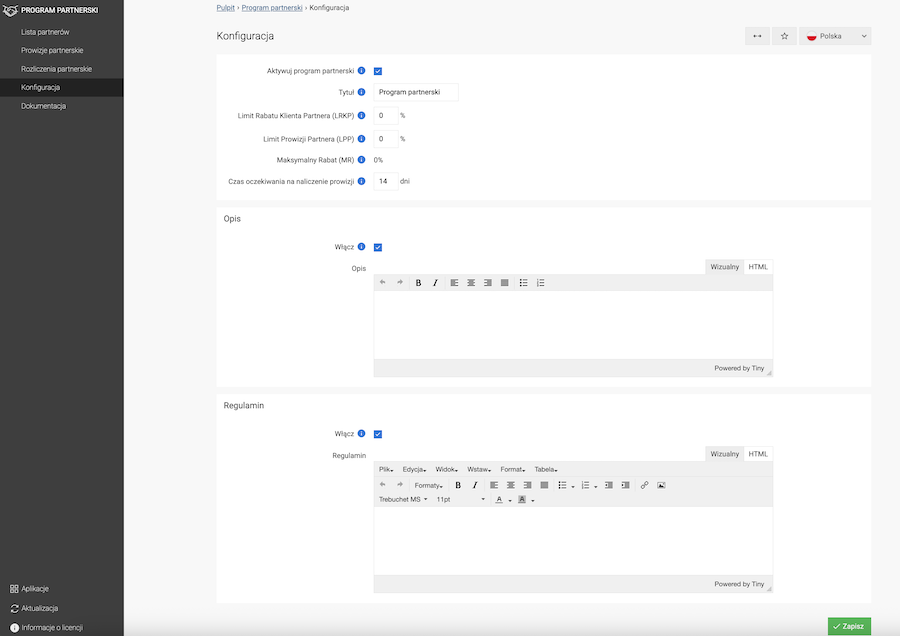Center text in the Opis editor

click(x=471, y=282)
